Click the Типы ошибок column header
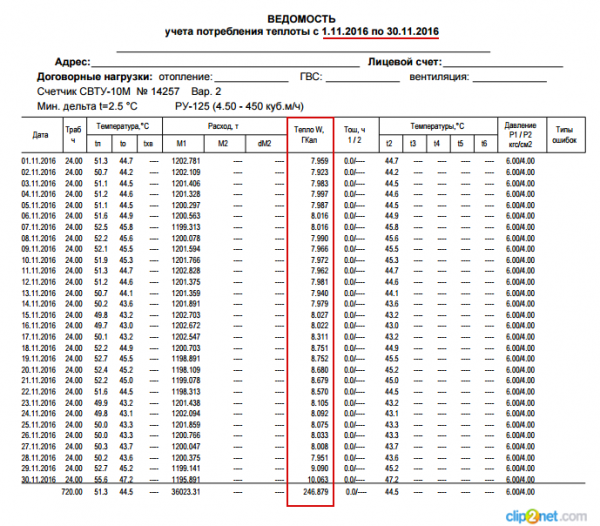 pyautogui.click(x=564, y=135)
